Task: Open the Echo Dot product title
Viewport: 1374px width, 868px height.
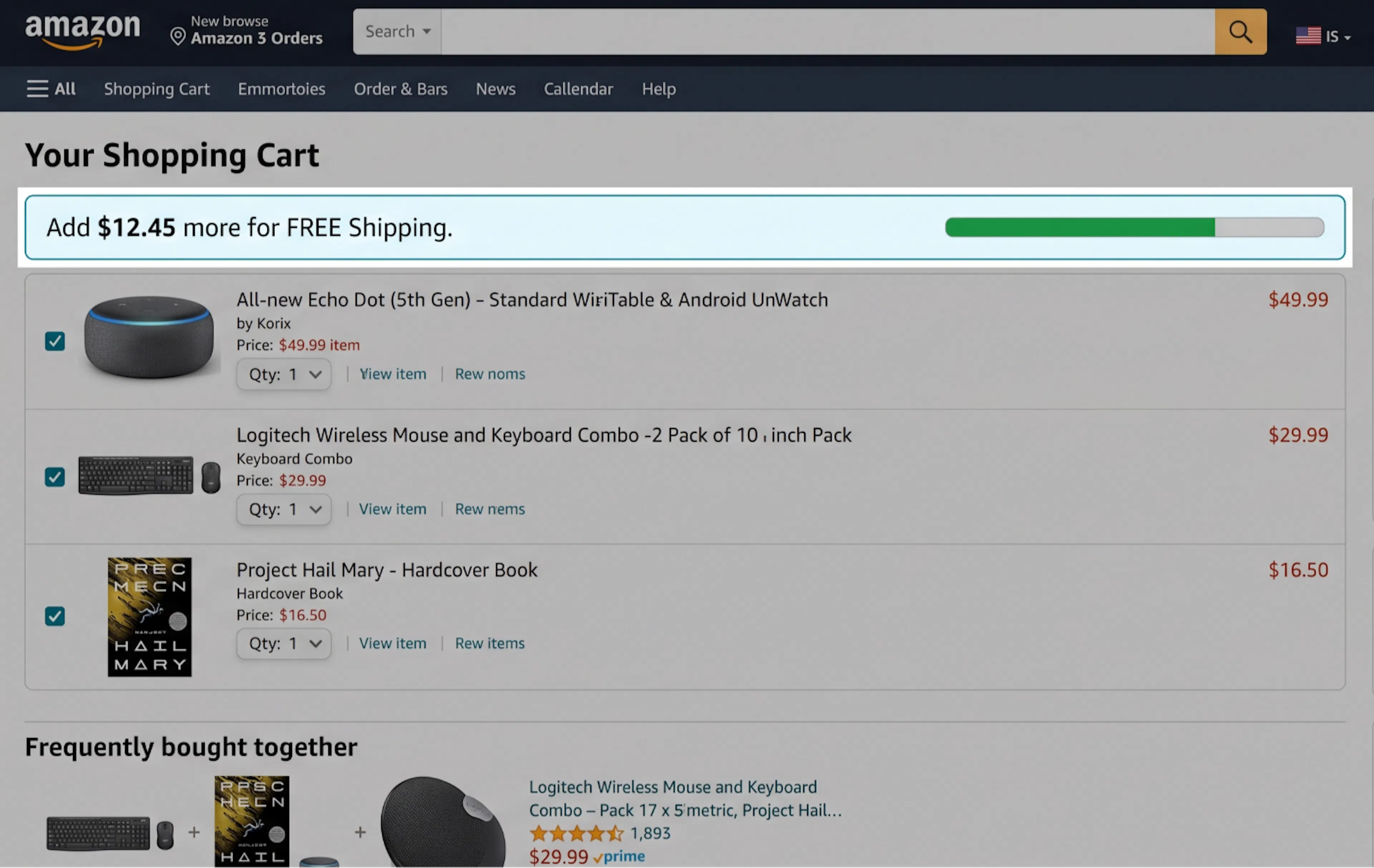Action: click(532, 300)
